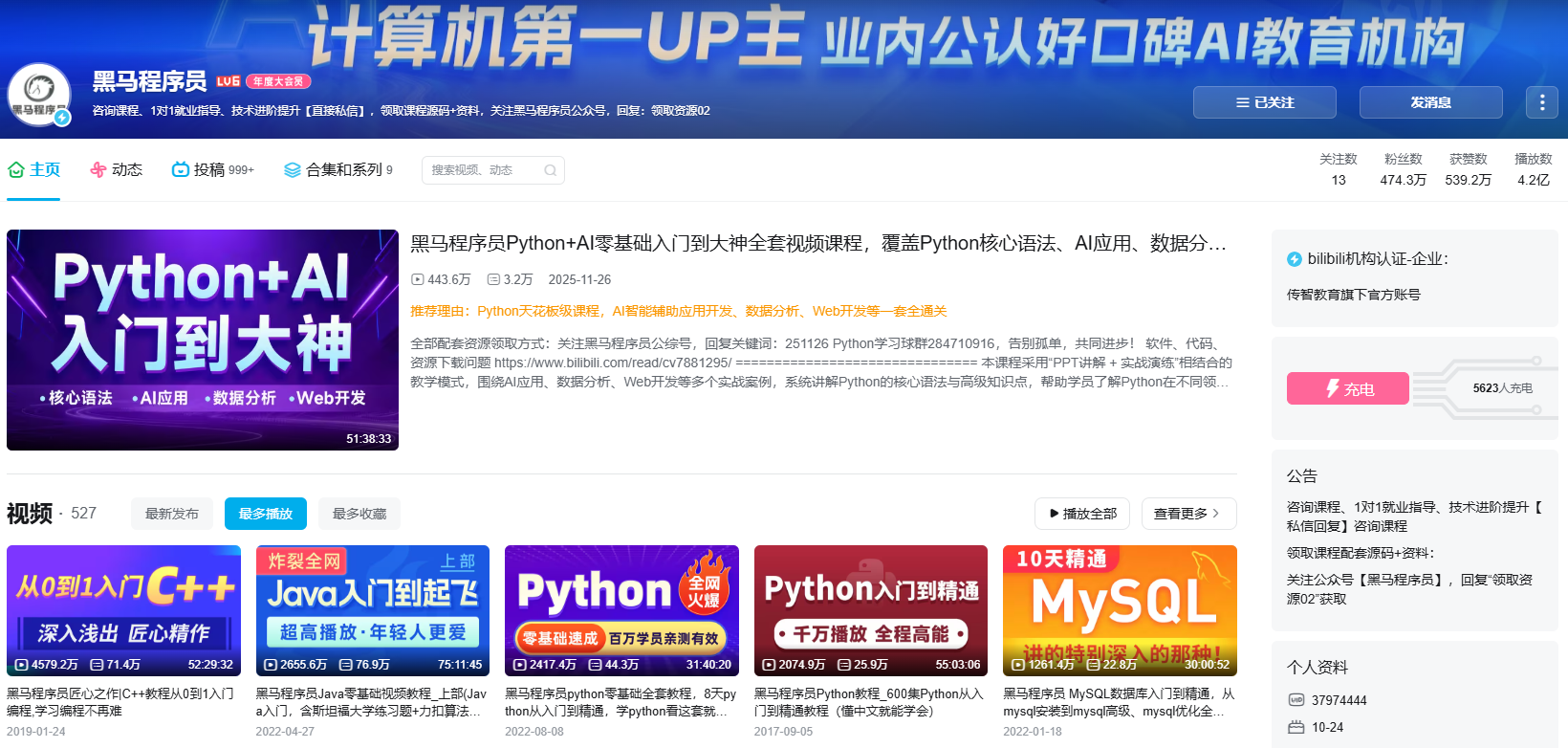Click the 已关注 follow button

(1265, 102)
